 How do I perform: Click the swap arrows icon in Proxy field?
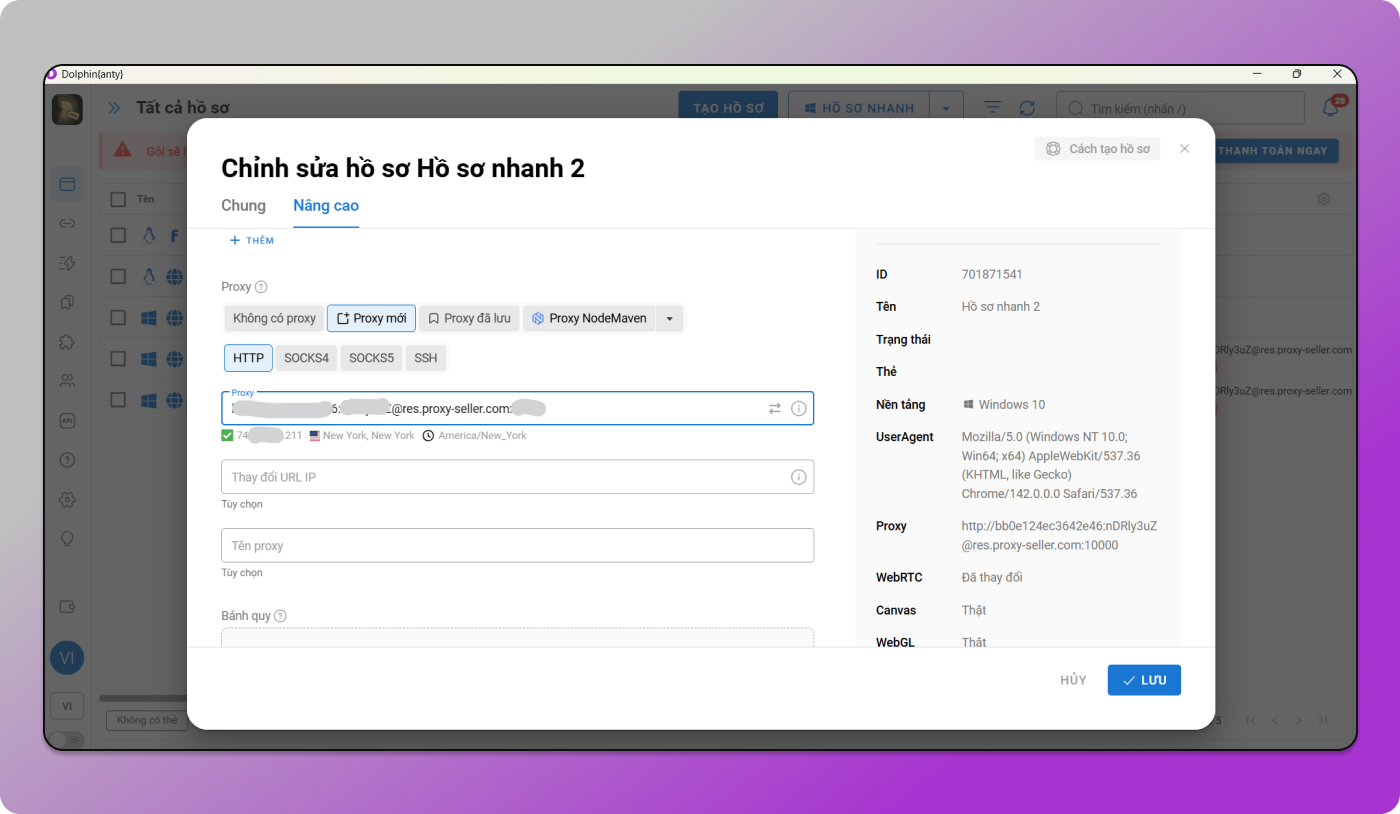tap(774, 408)
